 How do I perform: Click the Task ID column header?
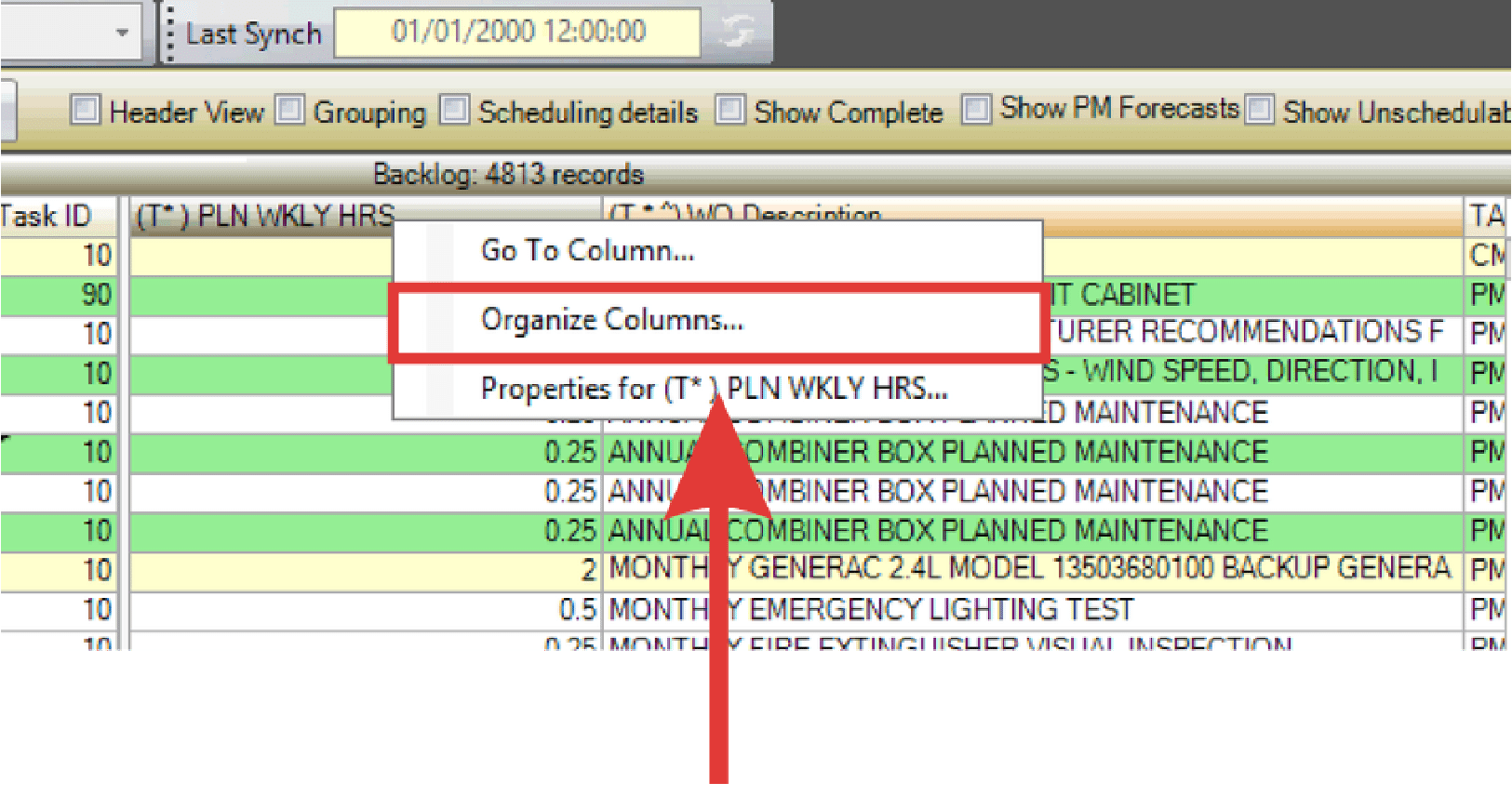[48, 216]
